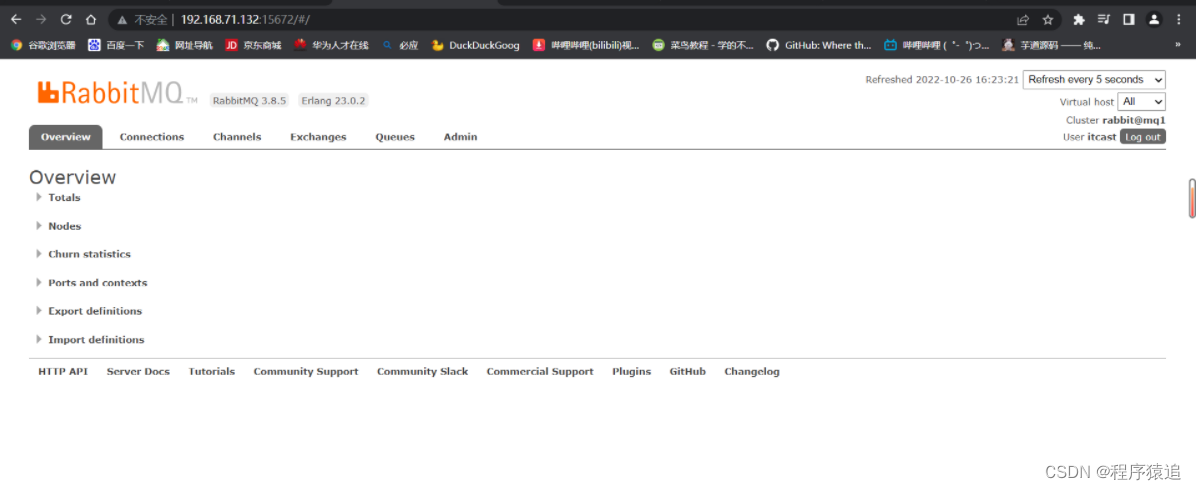
Task: Switch to the Admin tab
Action: pyautogui.click(x=461, y=137)
